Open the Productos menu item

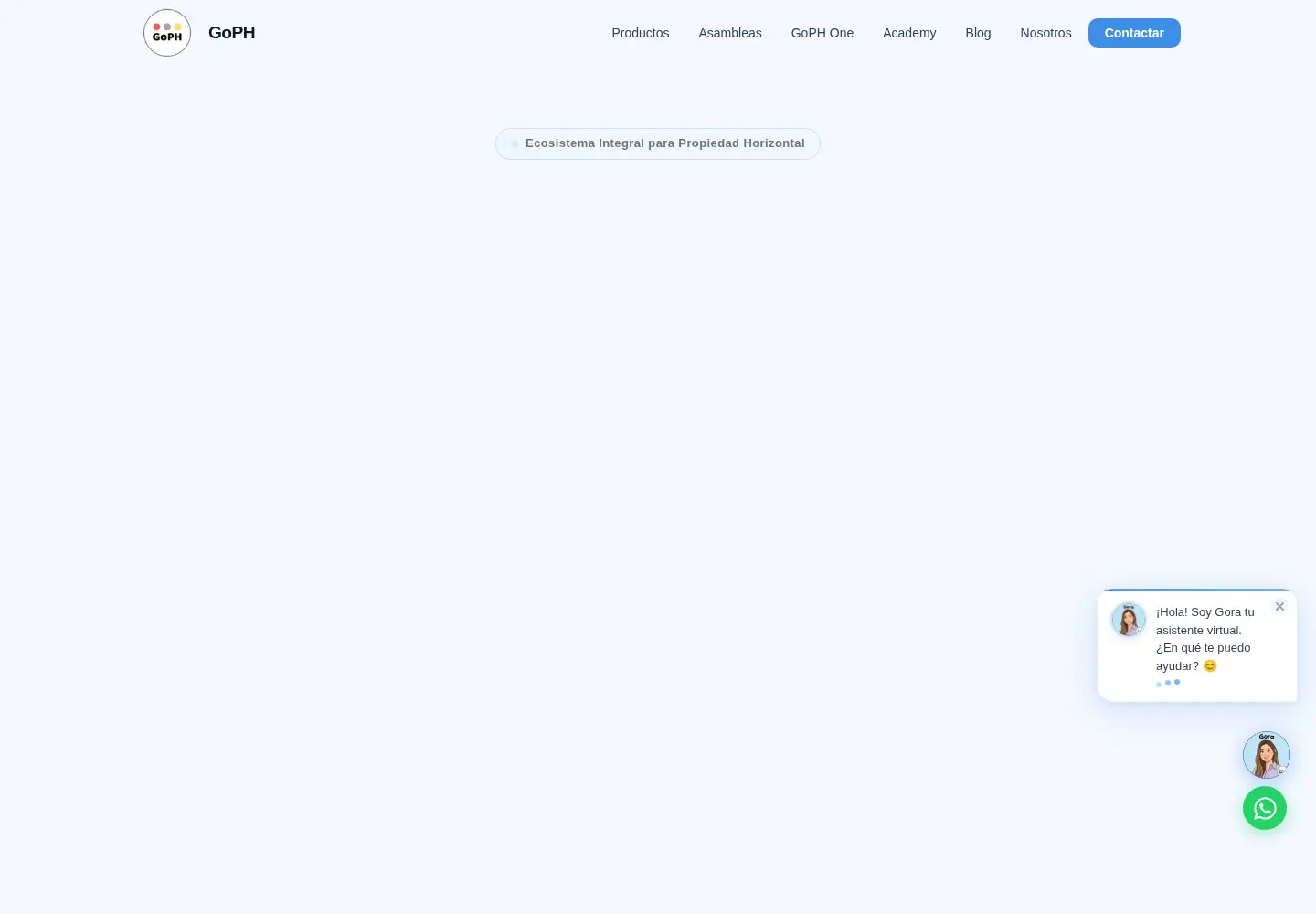point(641,33)
